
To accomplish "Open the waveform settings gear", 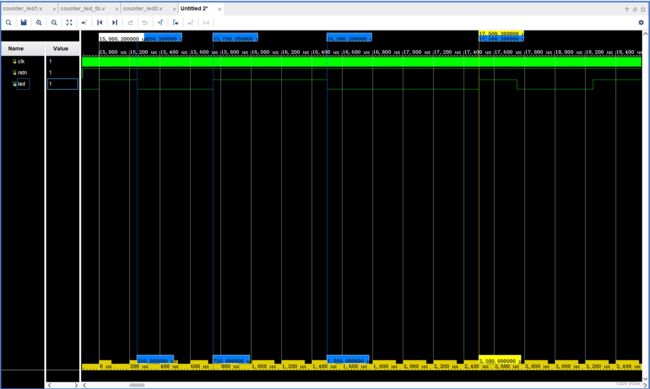I will coord(641,22).
